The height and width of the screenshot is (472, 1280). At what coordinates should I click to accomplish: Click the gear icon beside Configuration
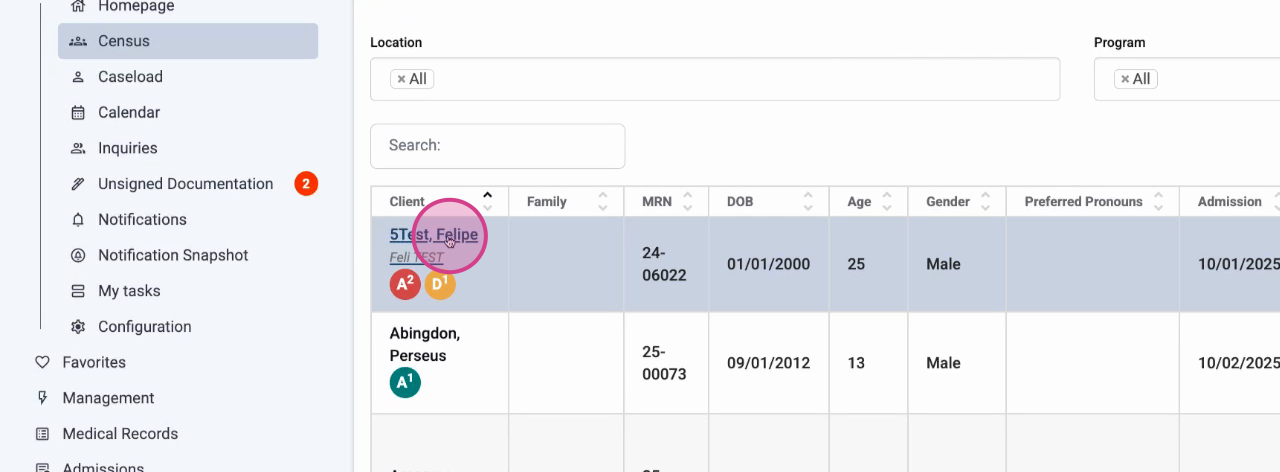(78, 327)
